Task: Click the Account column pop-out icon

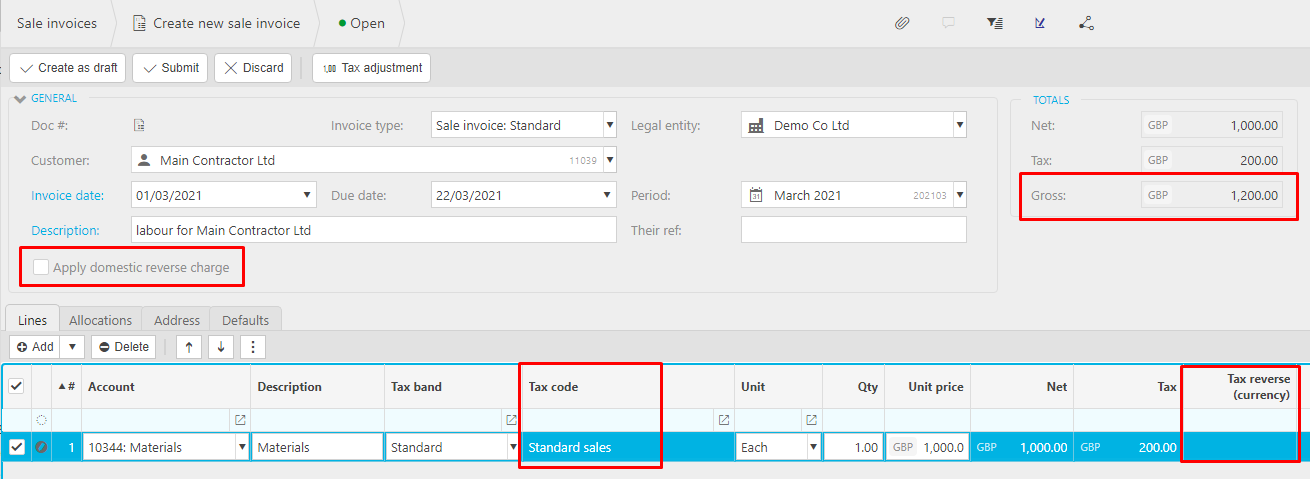Action: 240,420
